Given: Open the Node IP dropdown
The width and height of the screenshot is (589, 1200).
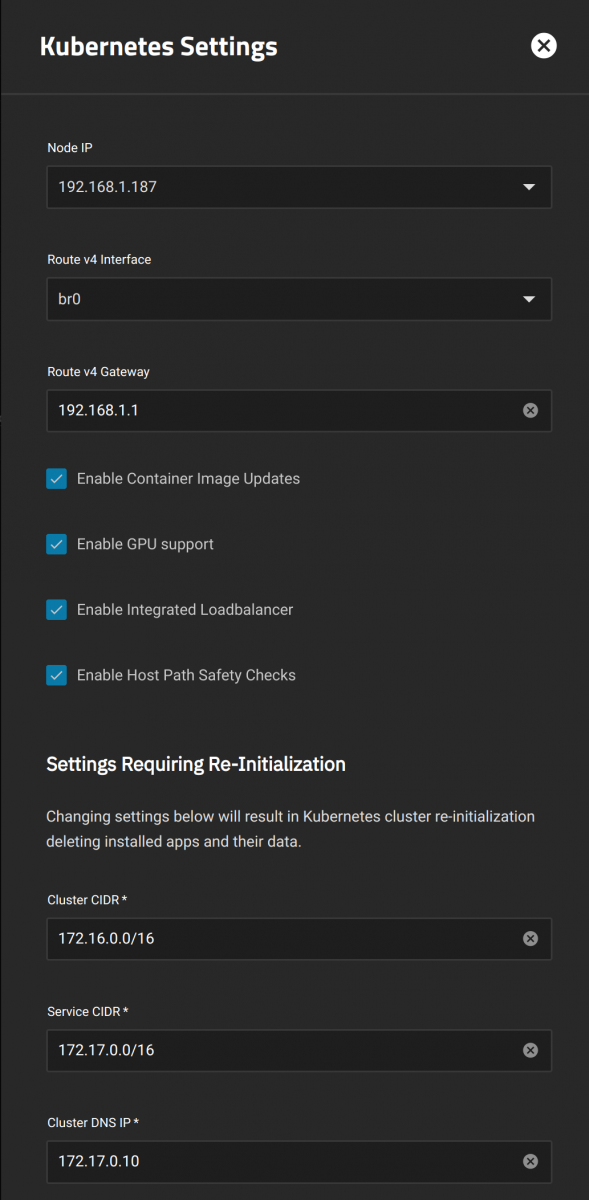Looking at the screenshot, I should [299, 187].
